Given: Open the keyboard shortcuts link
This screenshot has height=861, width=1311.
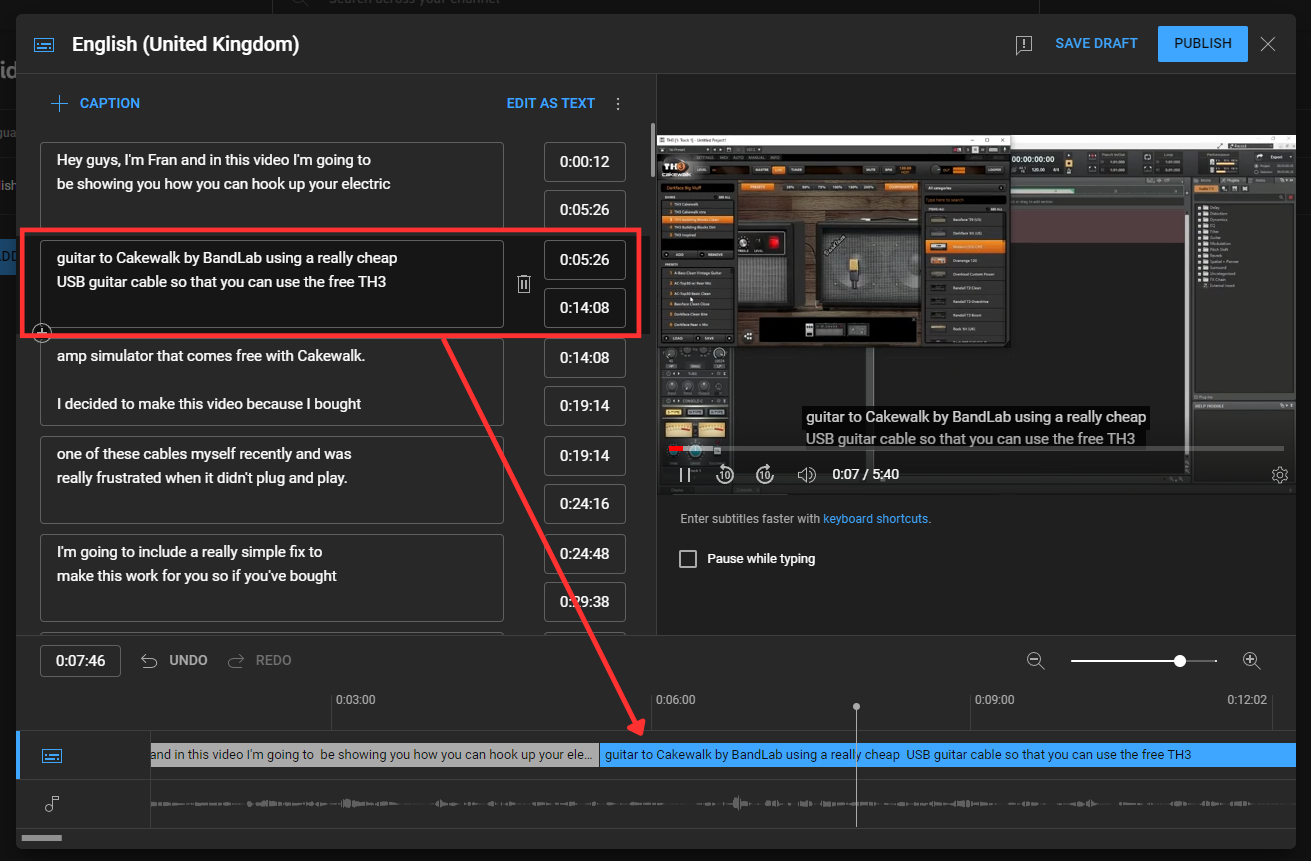Looking at the screenshot, I should [876, 519].
